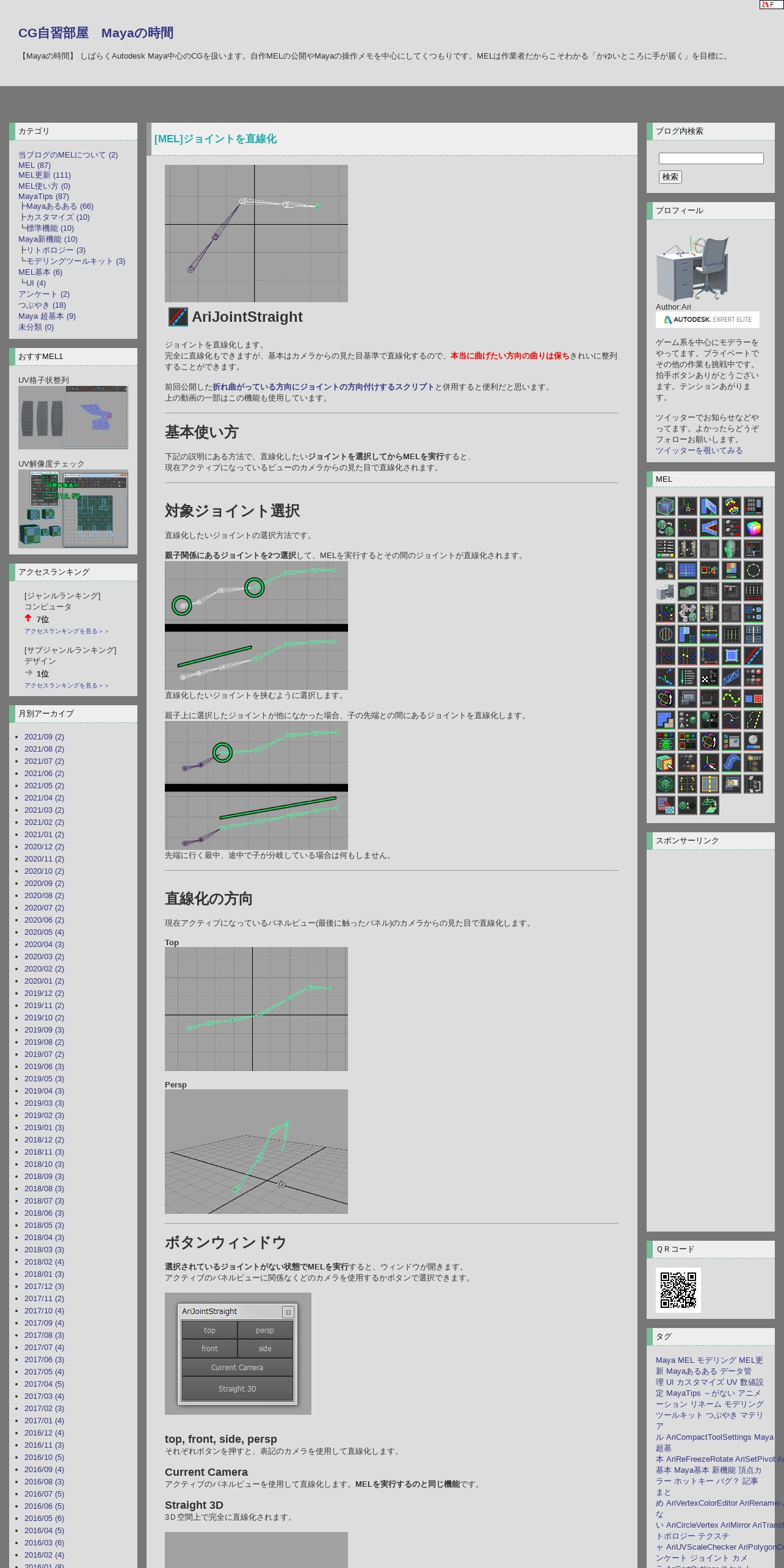Screen dimensions: 784x1568
Task: Open the 折れ曲がっている方向にジョイントの方向付けするスクリプト link
Action: 324,387
